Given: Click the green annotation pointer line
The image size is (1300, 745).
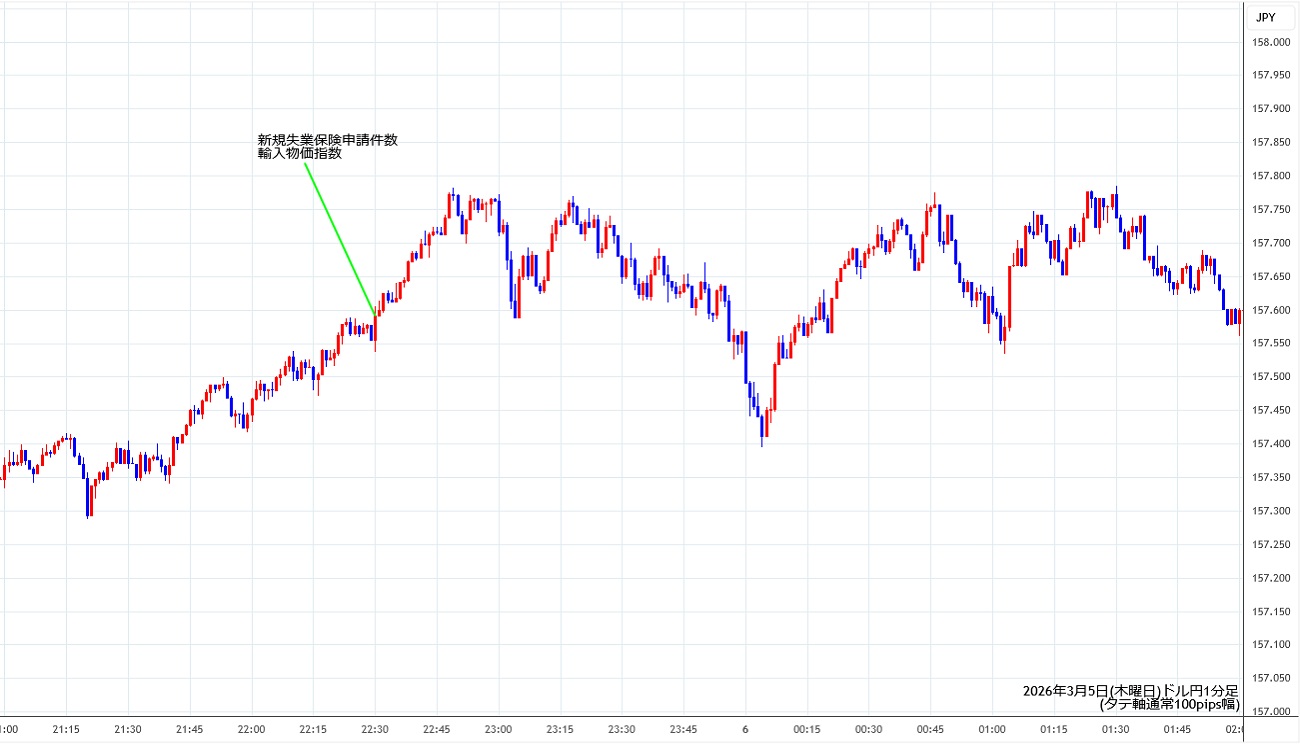Looking at the screenshot, I should (x=339, y=238).
